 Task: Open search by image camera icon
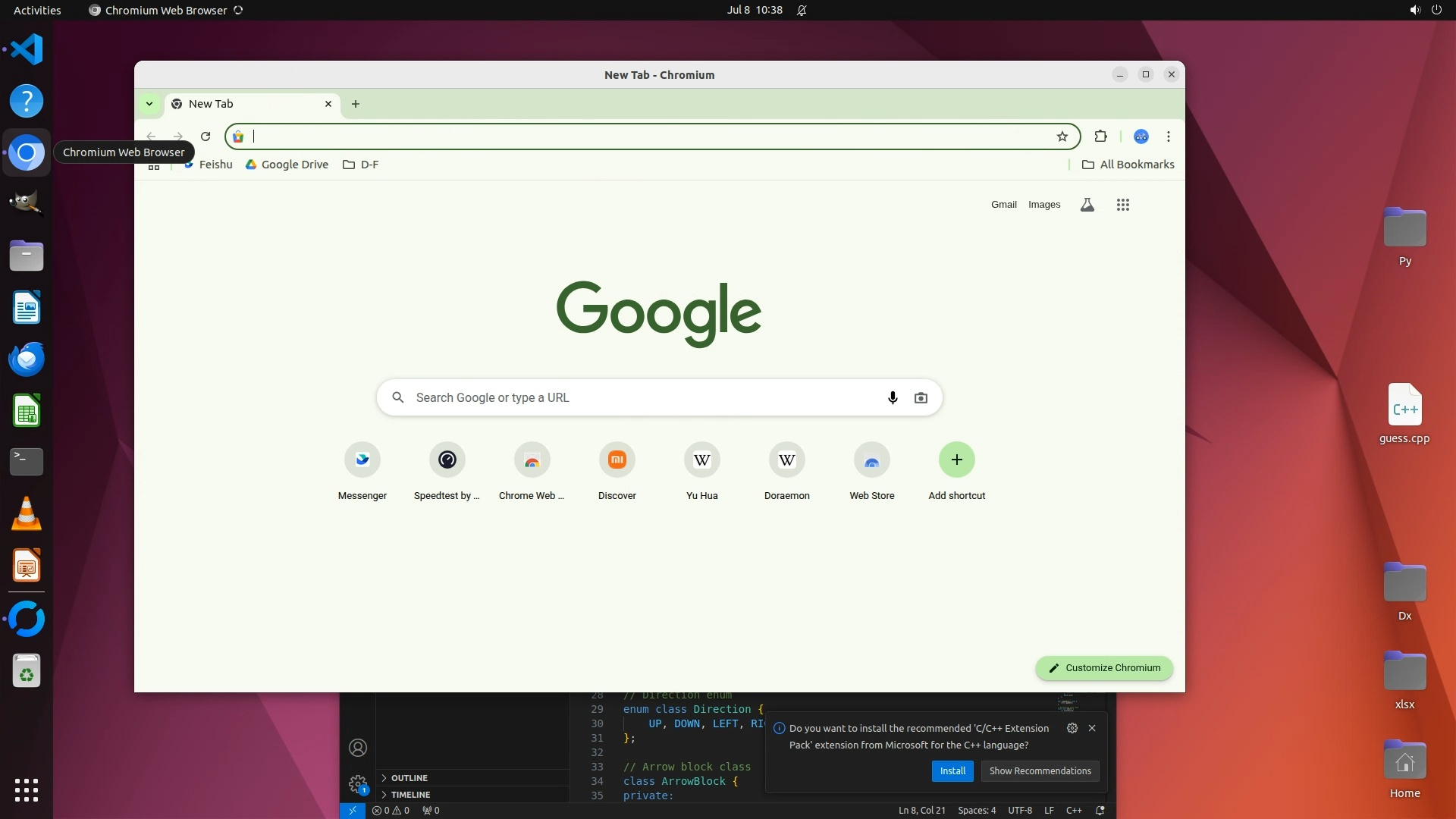921,397
